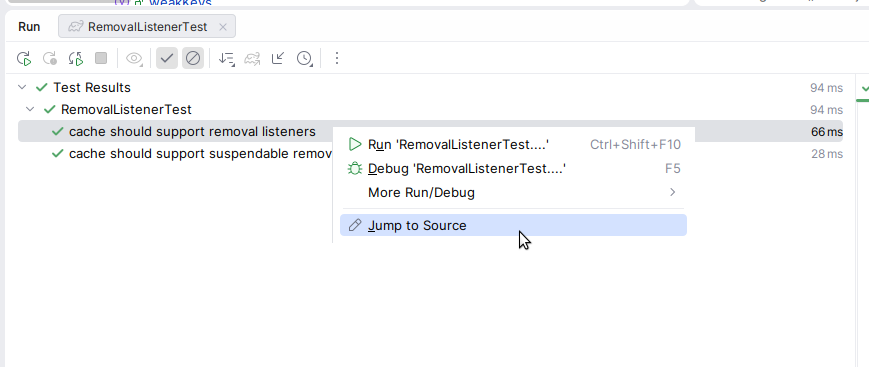Select the Test Results root row
This screenshot has width=869, height=367.
pyautogui.click(x=430, y=88)
